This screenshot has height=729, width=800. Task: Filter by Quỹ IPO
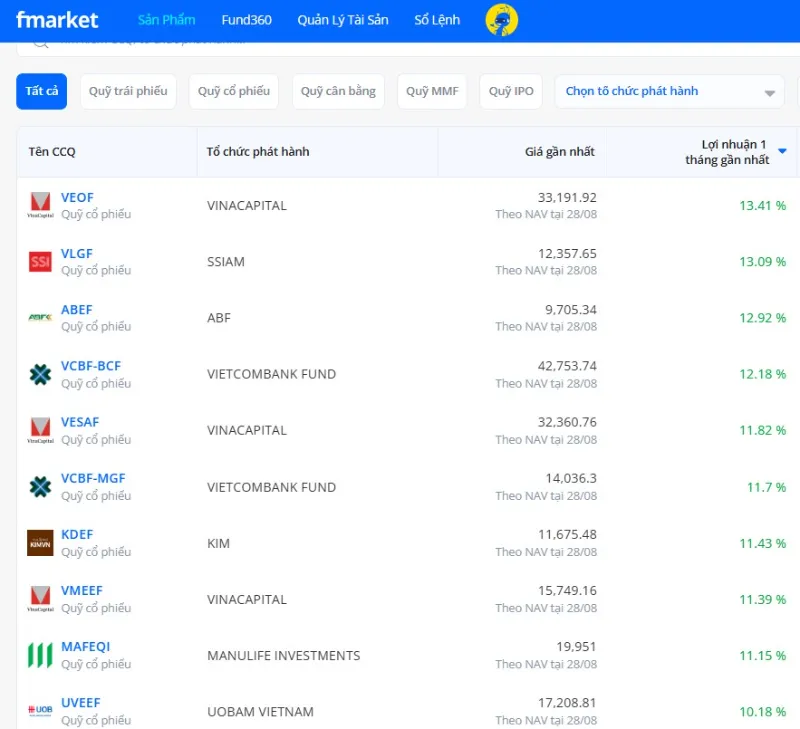coord(511,91)
